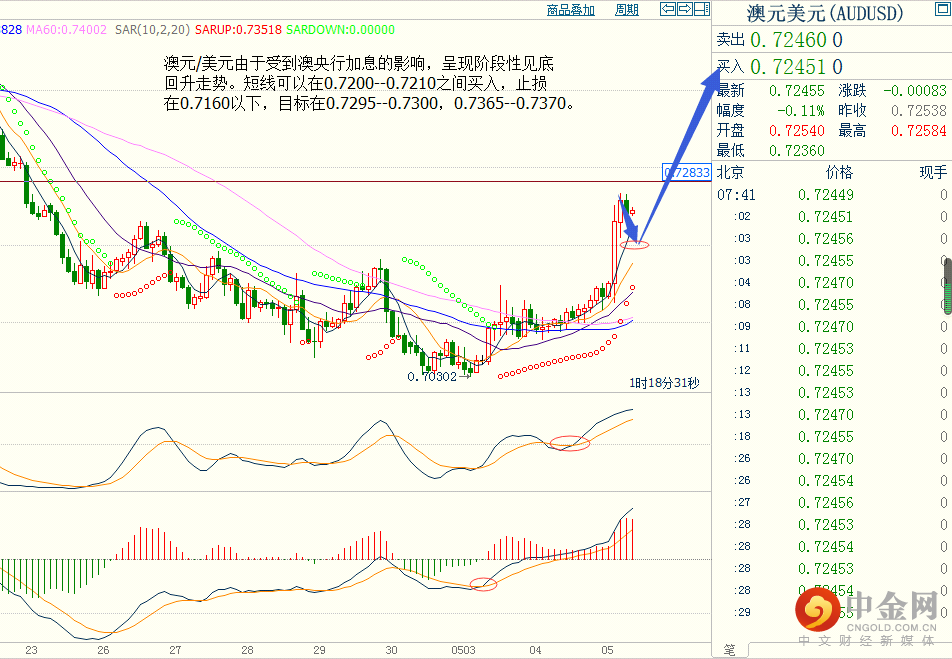Click the 28 date axis label

(x=247, y=650)
